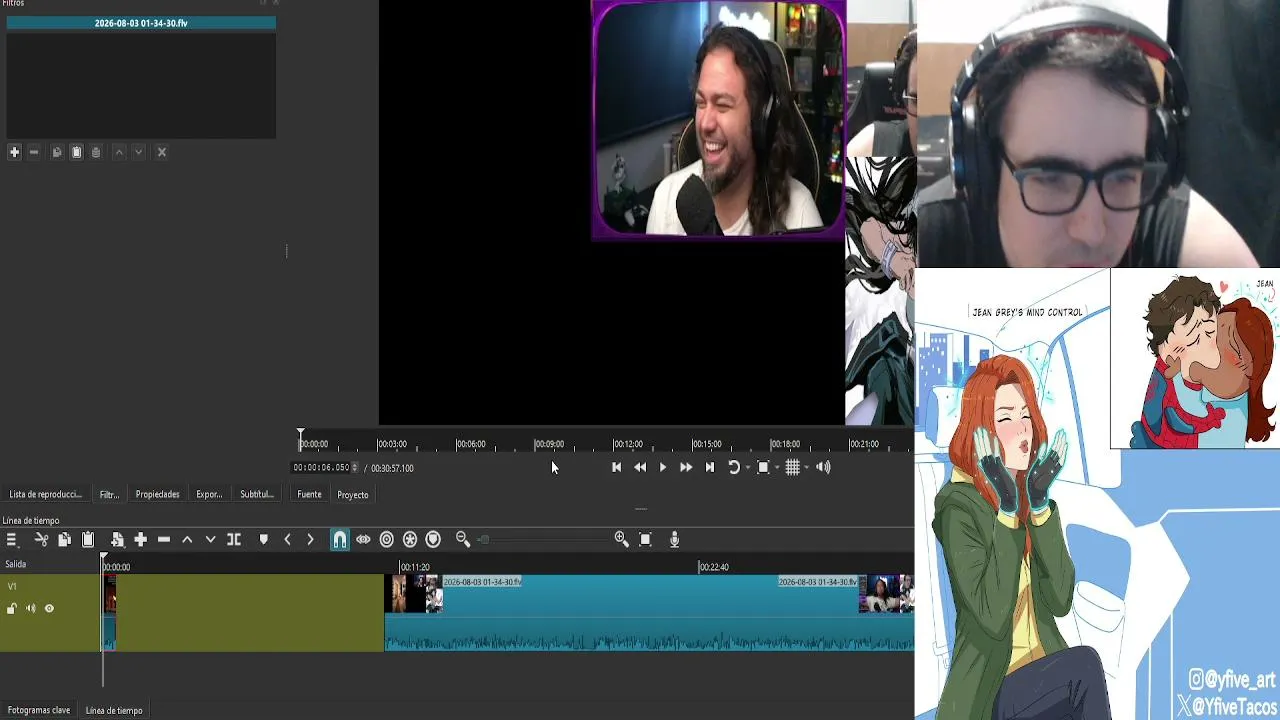Switch the player to the Fuente tab
This screenshot has height=720, width=1280.
[309, 494]
